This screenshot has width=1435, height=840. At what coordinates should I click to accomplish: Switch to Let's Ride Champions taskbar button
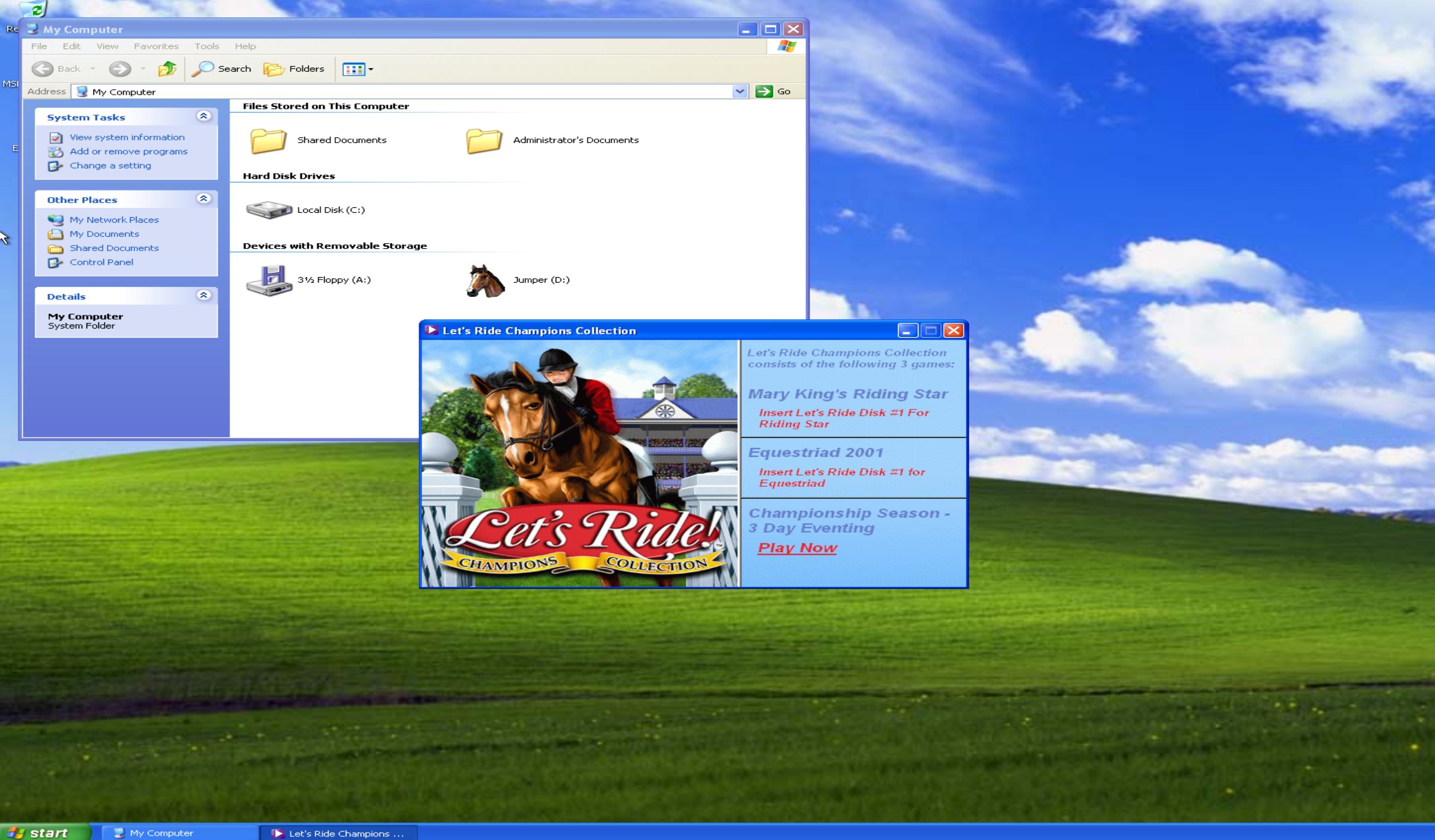click(x=339, y=833)
